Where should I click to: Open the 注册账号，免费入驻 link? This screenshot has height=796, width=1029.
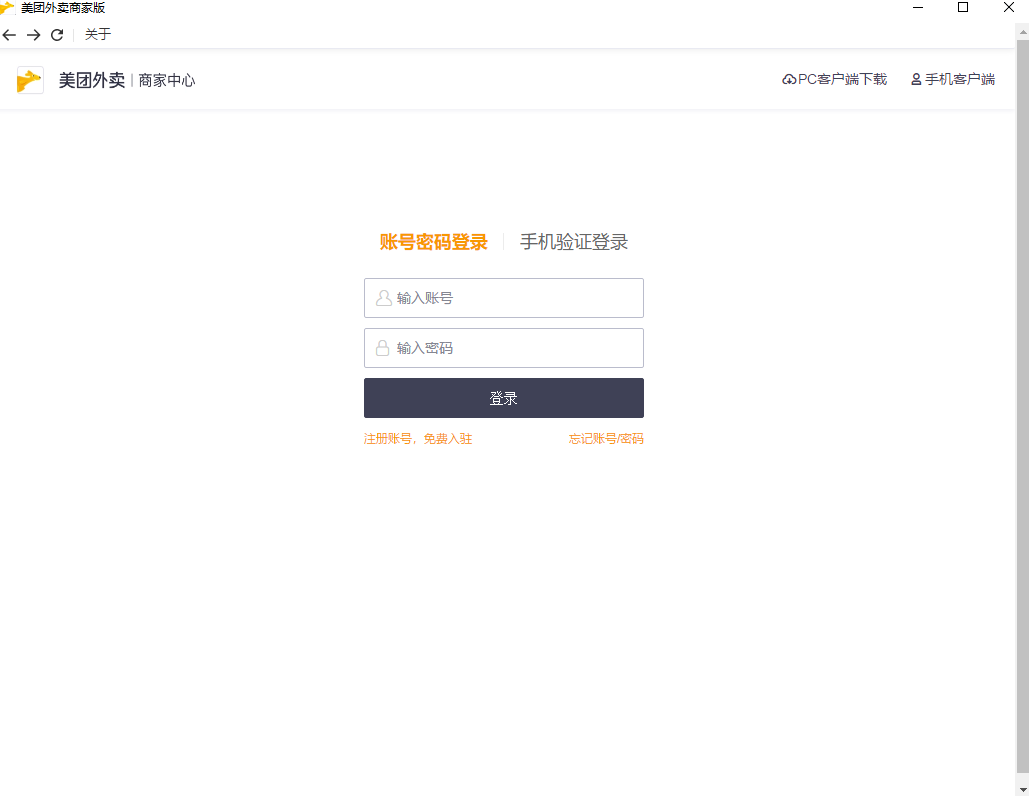click(x=418, y=438)
